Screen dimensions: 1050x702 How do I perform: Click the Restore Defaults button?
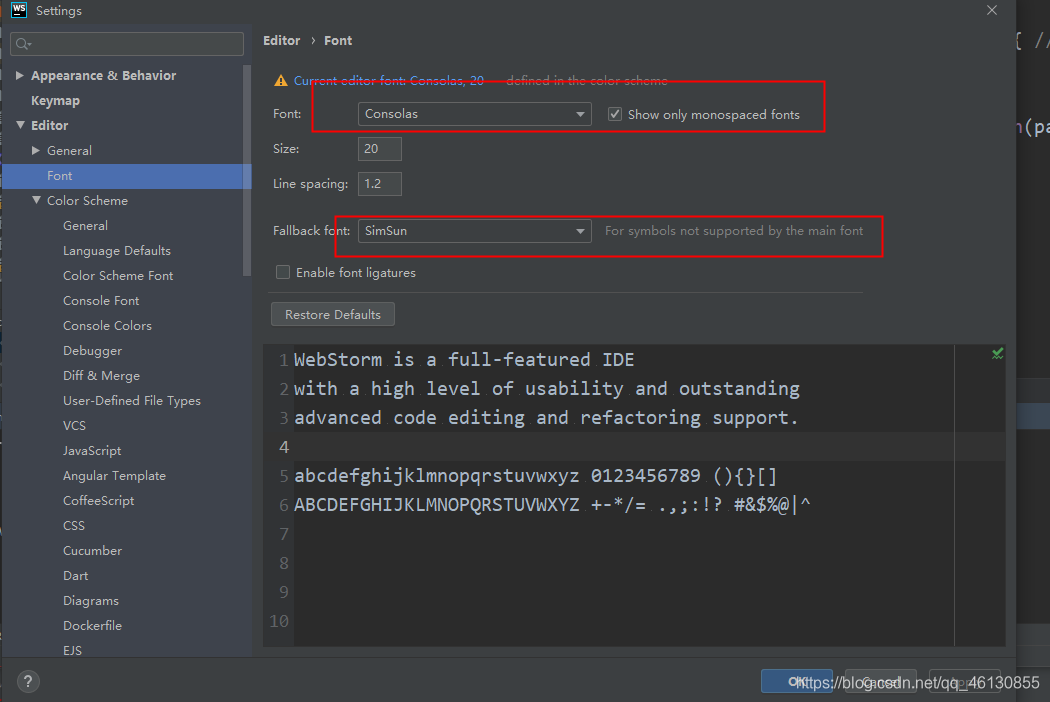(x=333, y=314)
